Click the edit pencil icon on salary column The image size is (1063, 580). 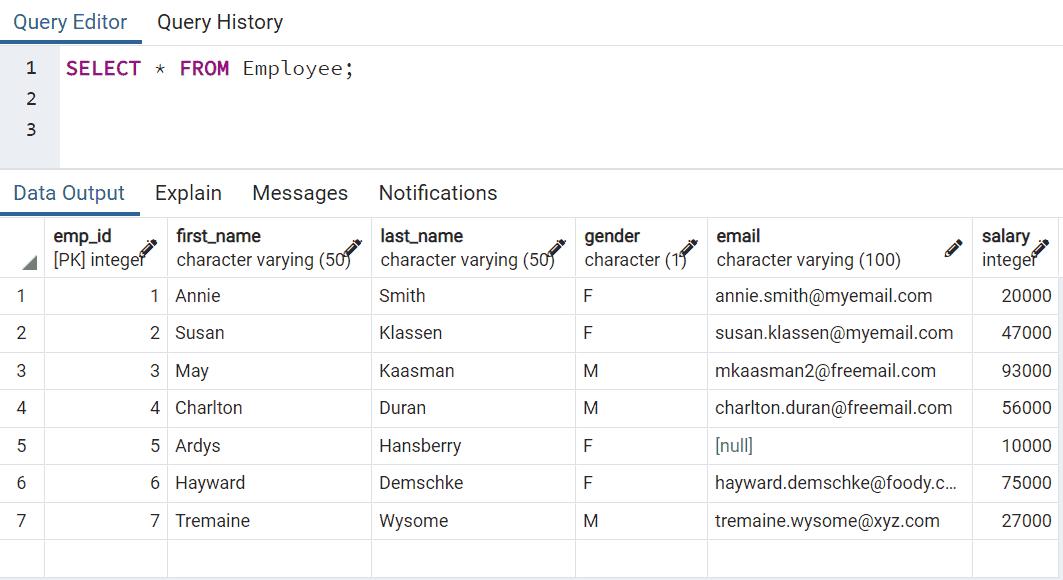[1041, 248]
